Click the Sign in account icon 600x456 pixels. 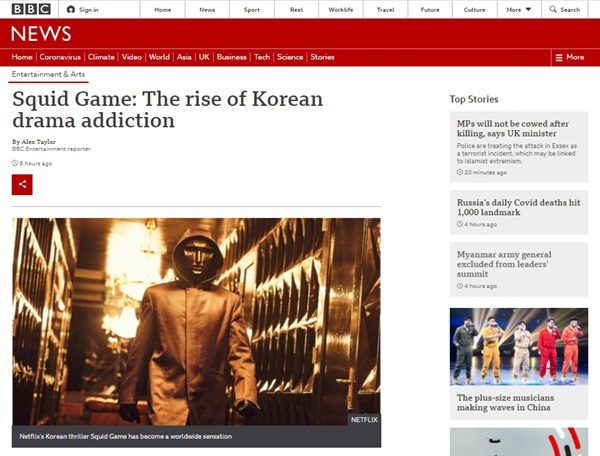[x=71, y=10]
